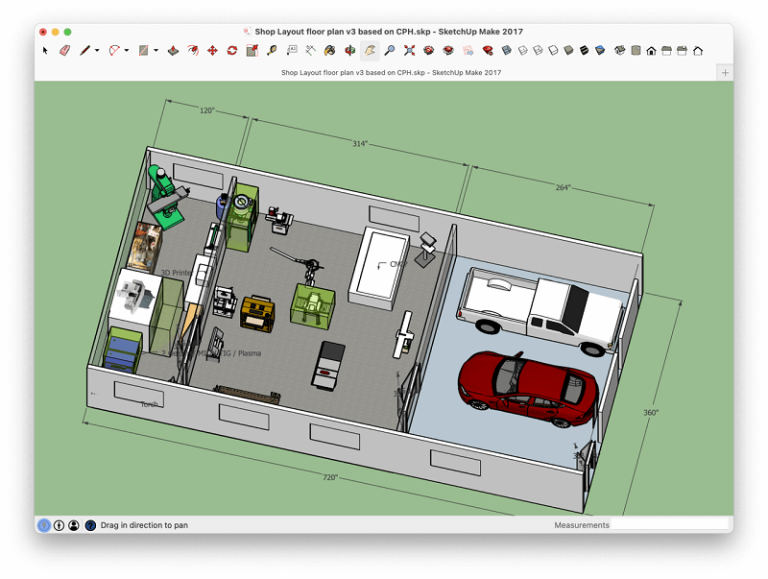768x579 pixels.
Task: Add a new tab with plus button
Action: click(x=725, y=72)
